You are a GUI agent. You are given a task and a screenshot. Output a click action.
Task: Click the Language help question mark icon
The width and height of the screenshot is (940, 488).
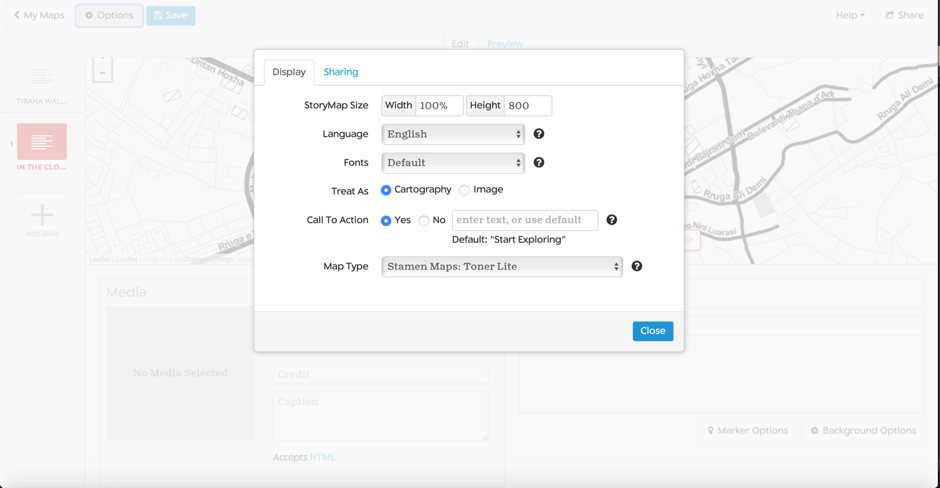pos(539,134)
